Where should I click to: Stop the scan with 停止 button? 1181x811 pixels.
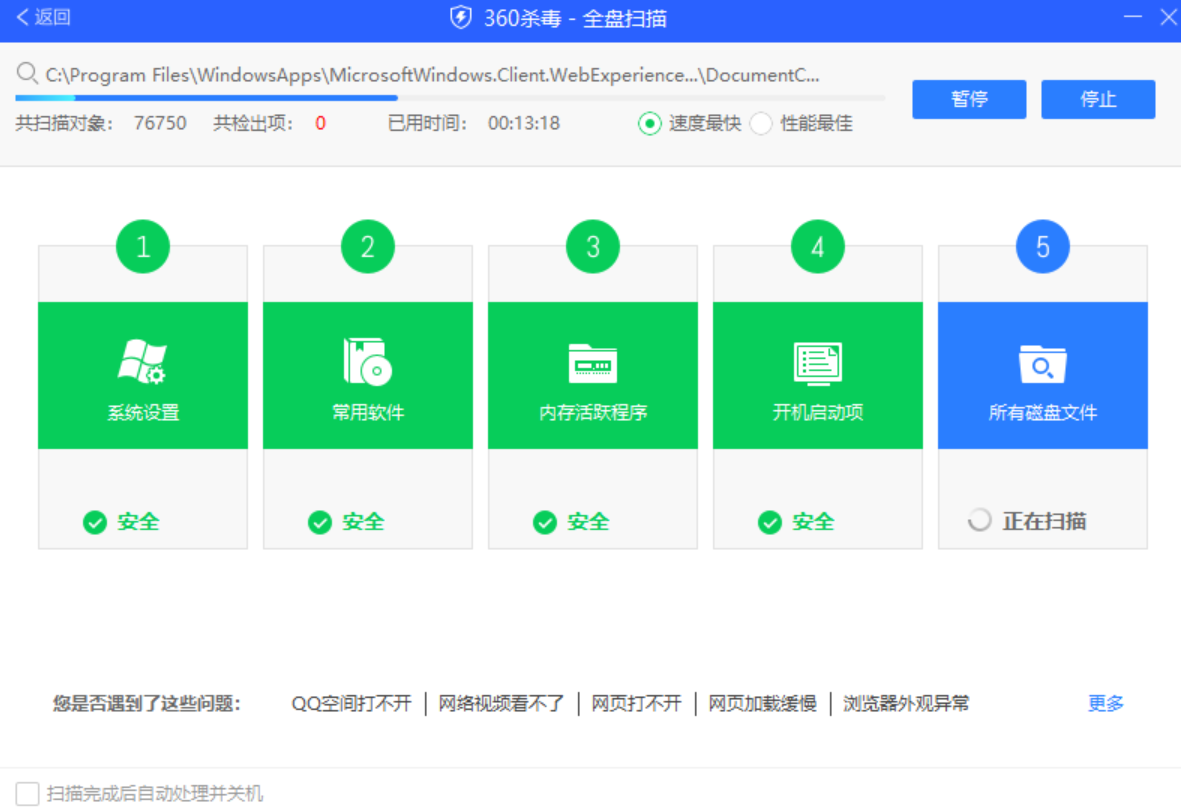tap(1097, 99)
